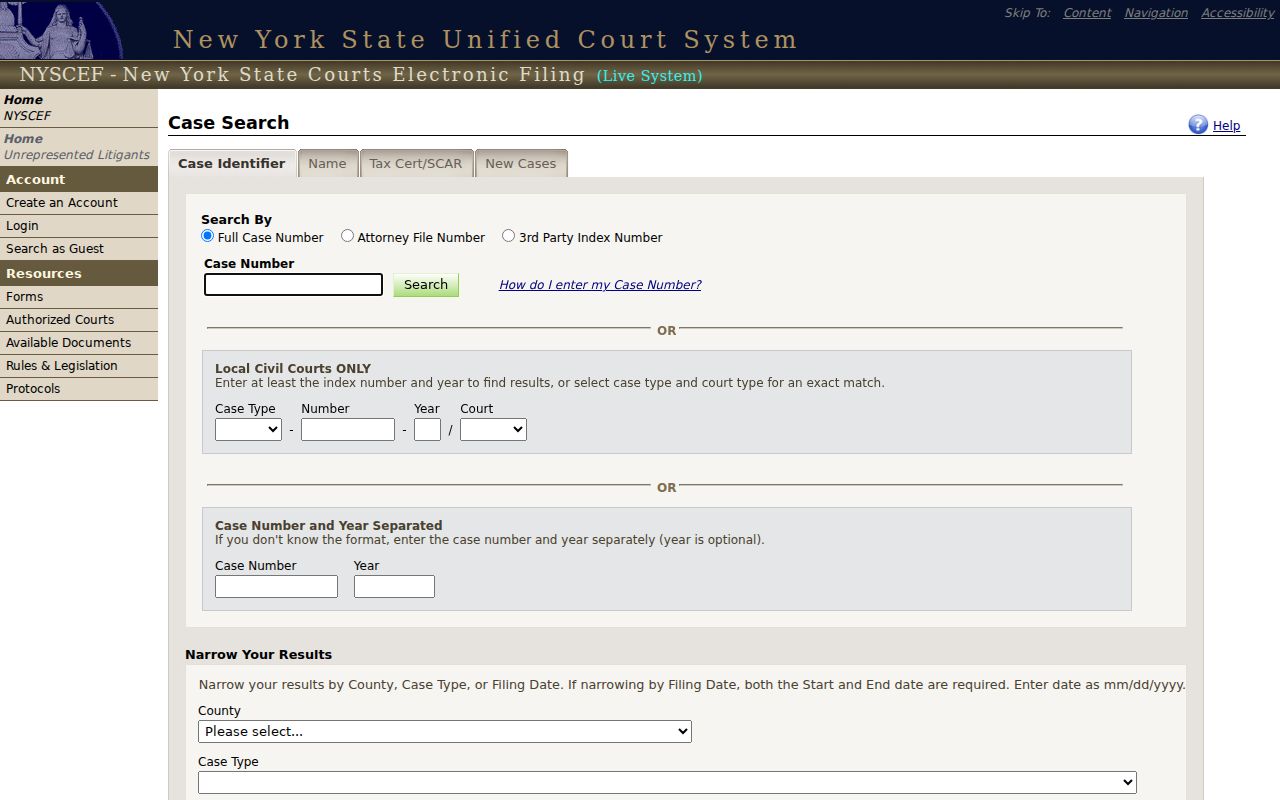Skip to Navigation link
This screenshot has height=800, width=1280.
point(1156,13)
